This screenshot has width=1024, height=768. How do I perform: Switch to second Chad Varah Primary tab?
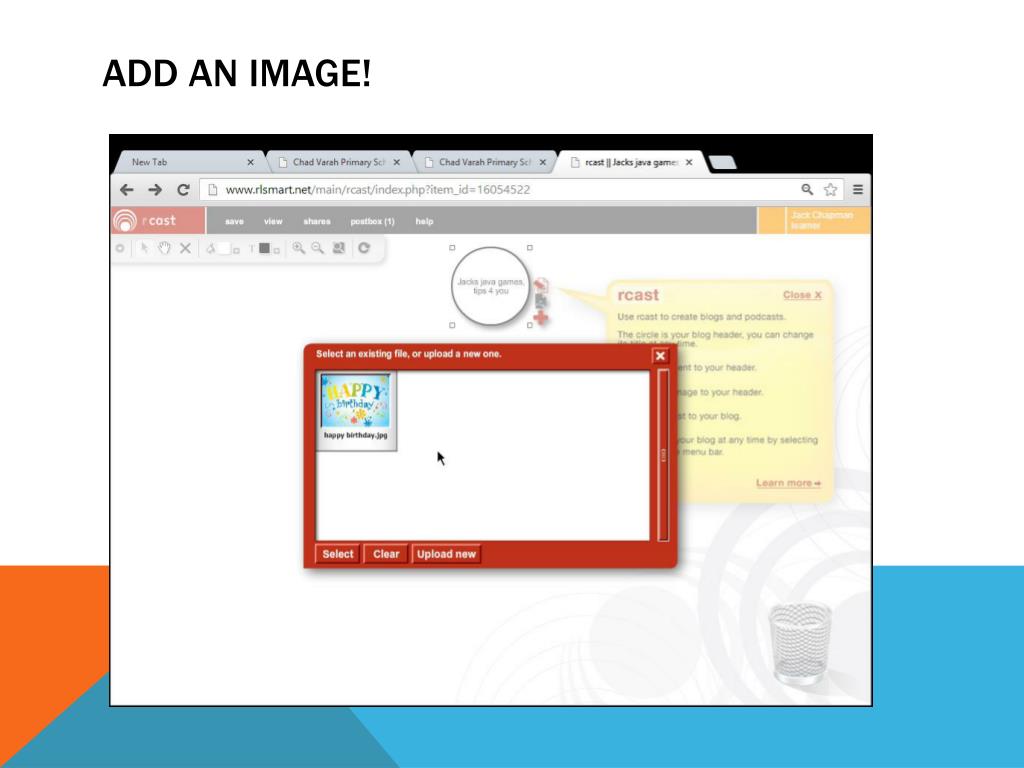tap(486, 162)
